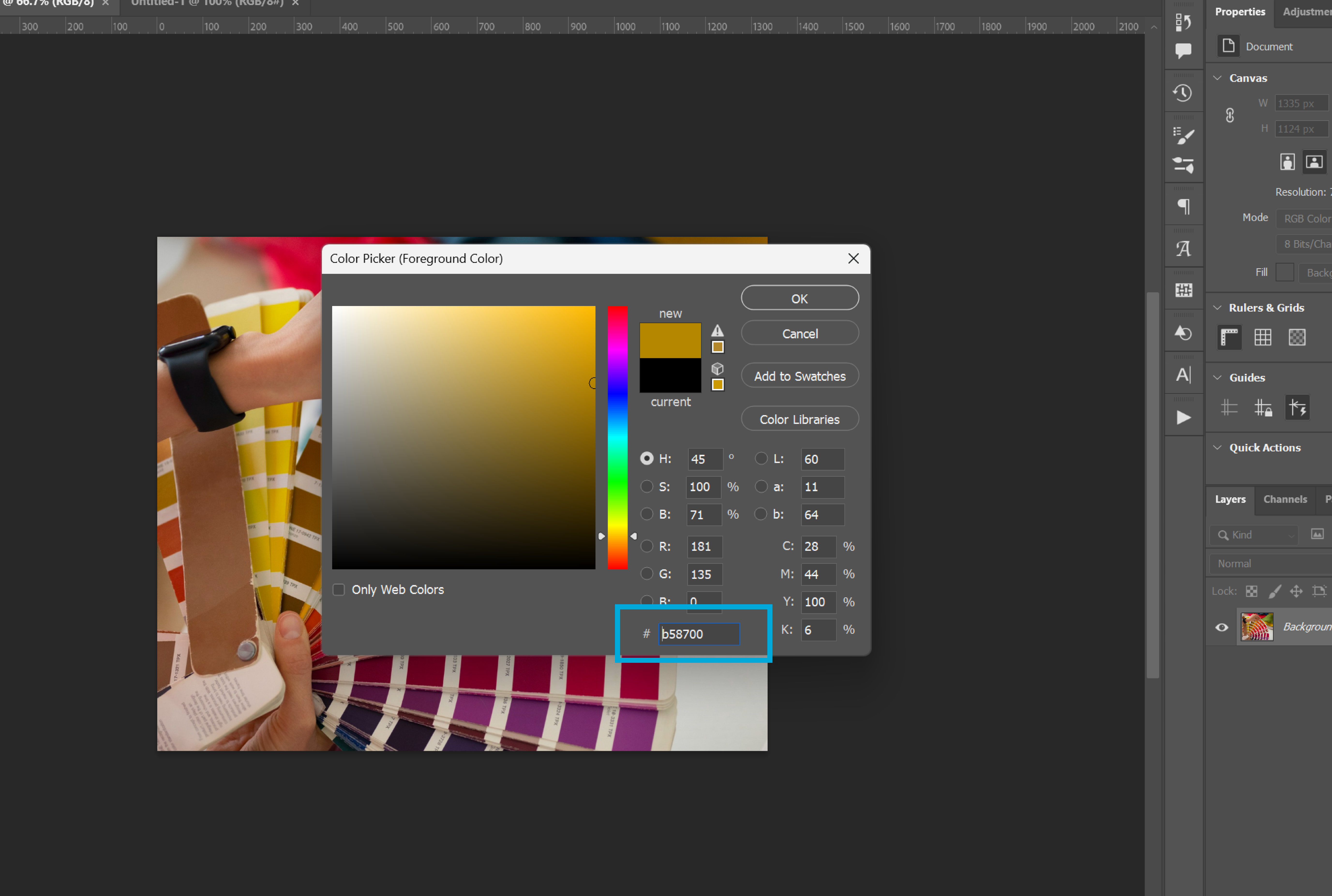The width and height of the screenshot is (1332, 896).
Task: Collapse the Quick Actions section
Action: point(1217,448)
